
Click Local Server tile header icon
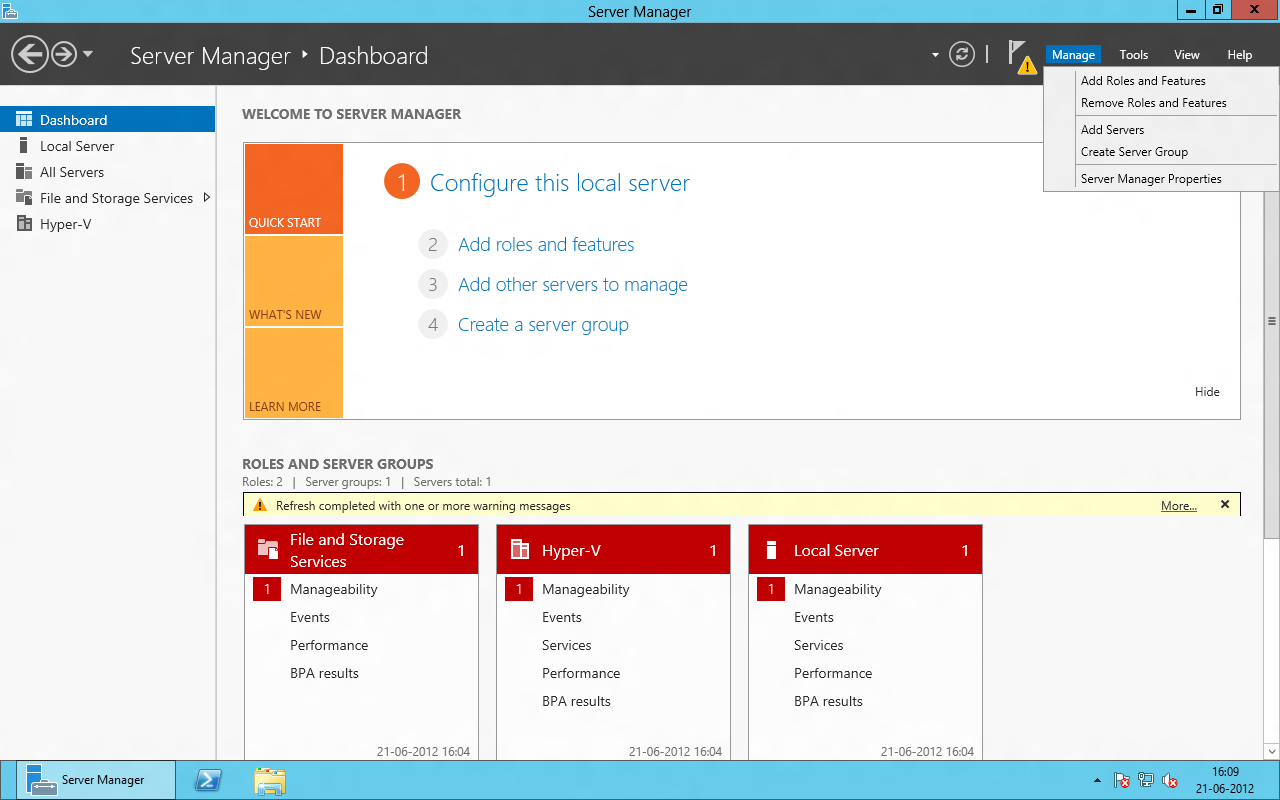point(771,549)
